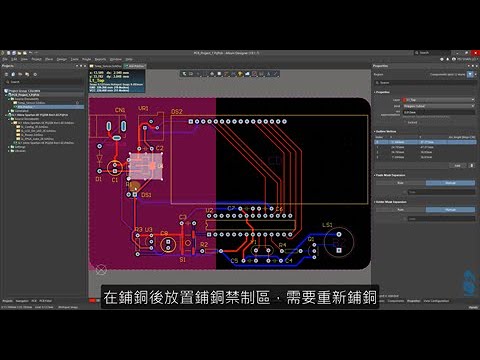Click the second icon in Projects panel toolbar
The height and width of the screenshot is (360, 480).
(13, 74)
